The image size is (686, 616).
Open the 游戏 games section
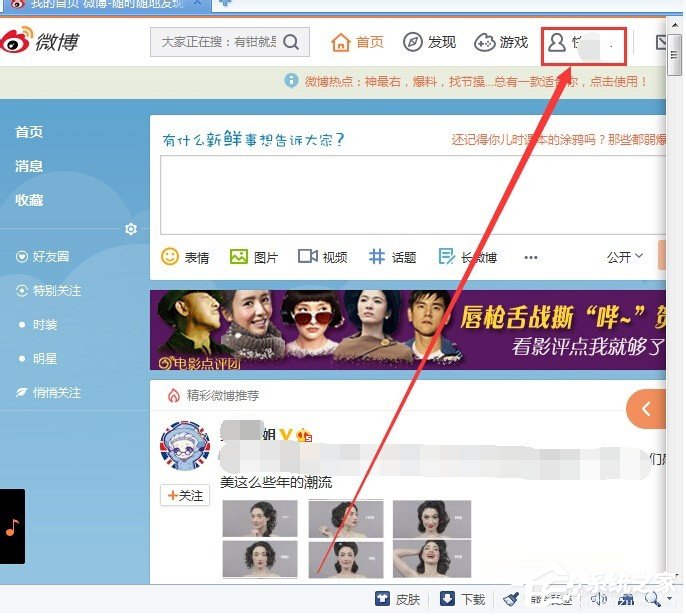(501, 42)
